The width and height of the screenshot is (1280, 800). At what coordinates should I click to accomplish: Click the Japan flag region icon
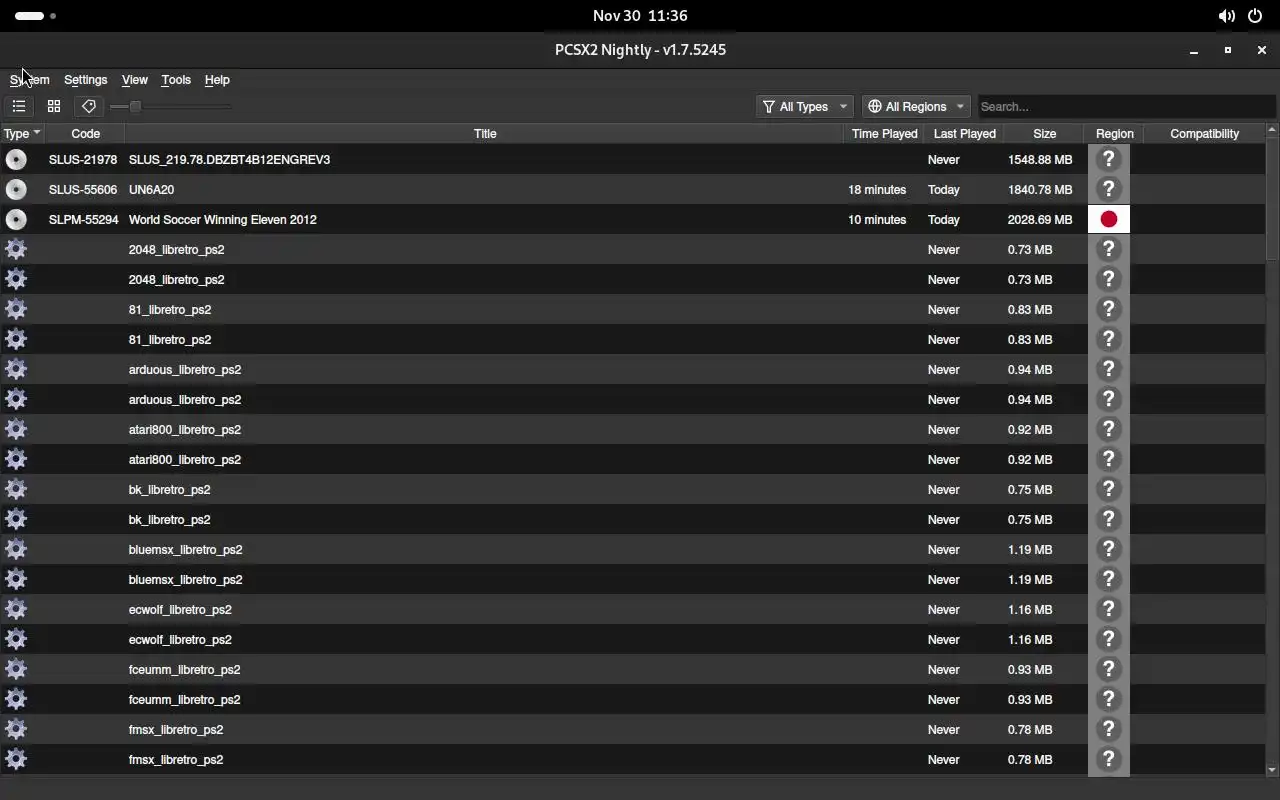[x=1108, y=219]
